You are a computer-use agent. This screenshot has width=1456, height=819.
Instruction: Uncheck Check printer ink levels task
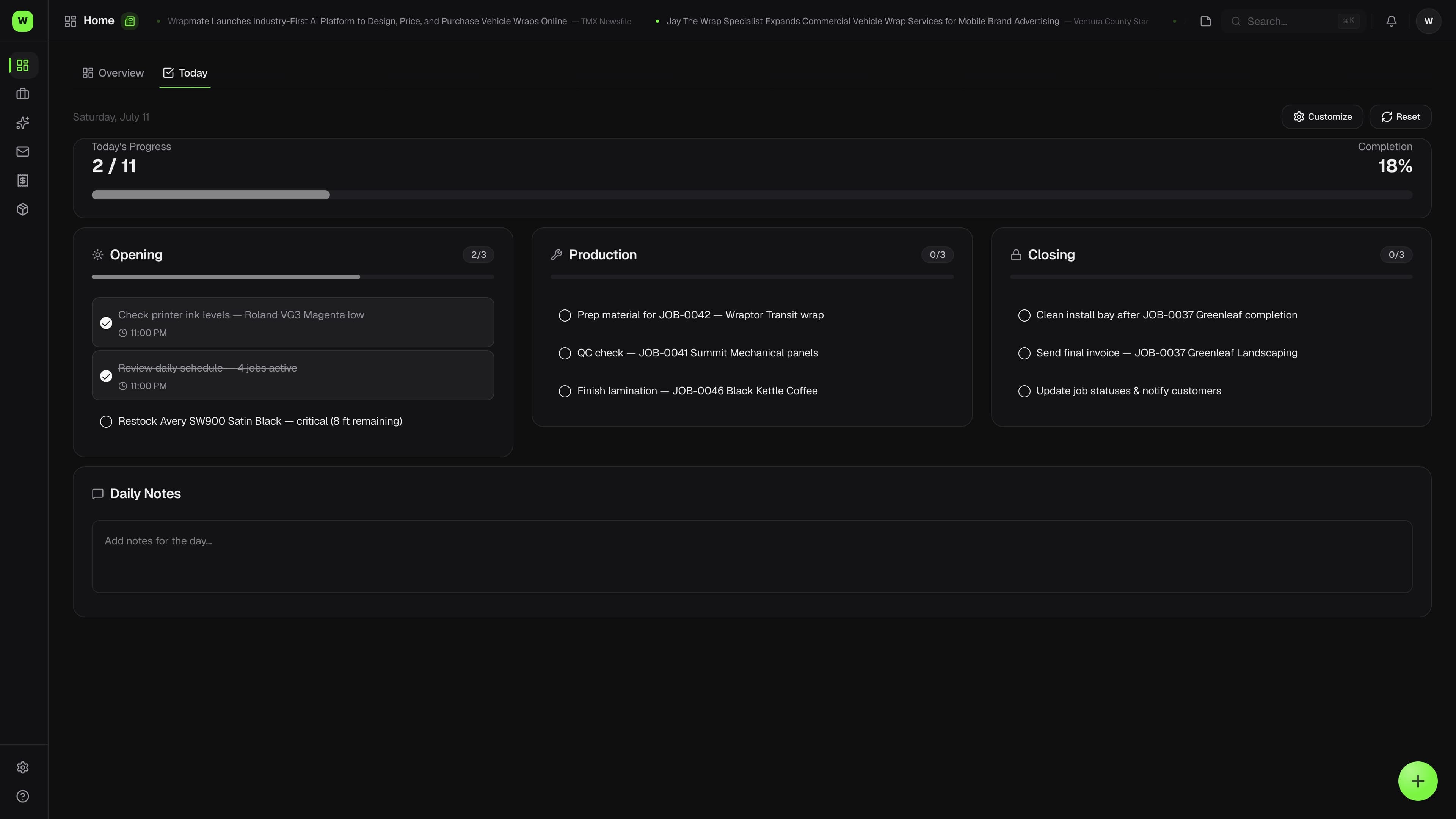click(106, 323)
